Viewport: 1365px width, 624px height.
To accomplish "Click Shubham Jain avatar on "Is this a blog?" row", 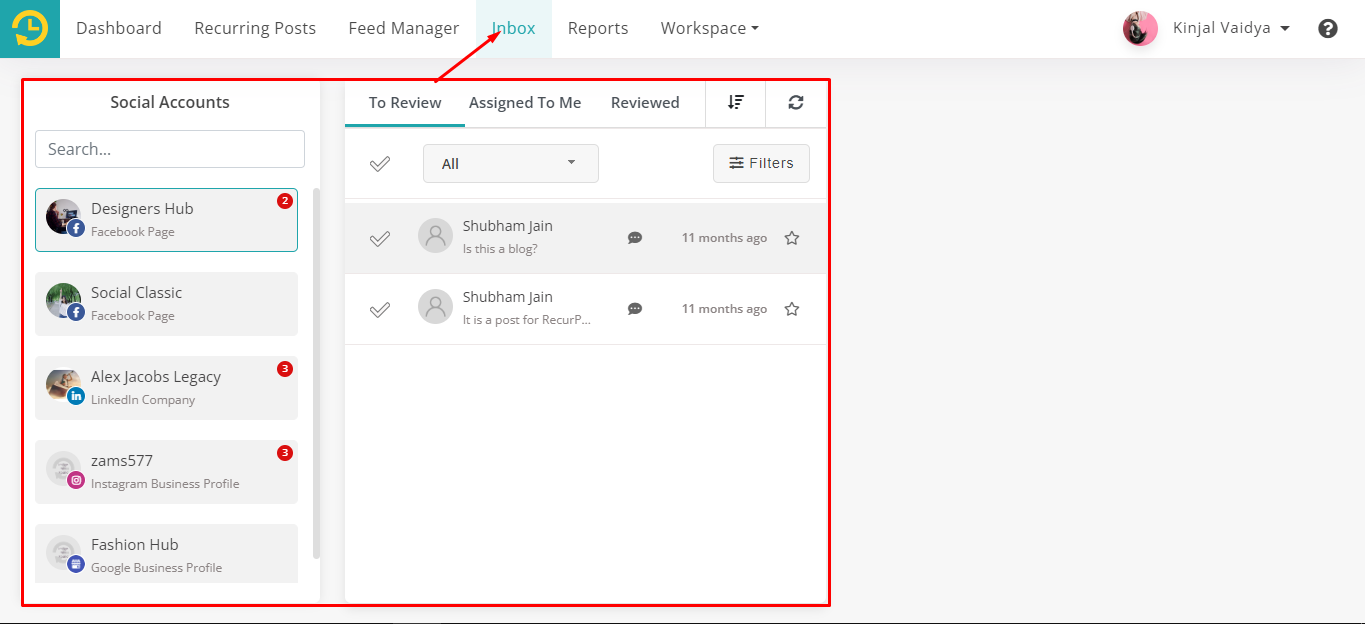I will click(435, 236).
